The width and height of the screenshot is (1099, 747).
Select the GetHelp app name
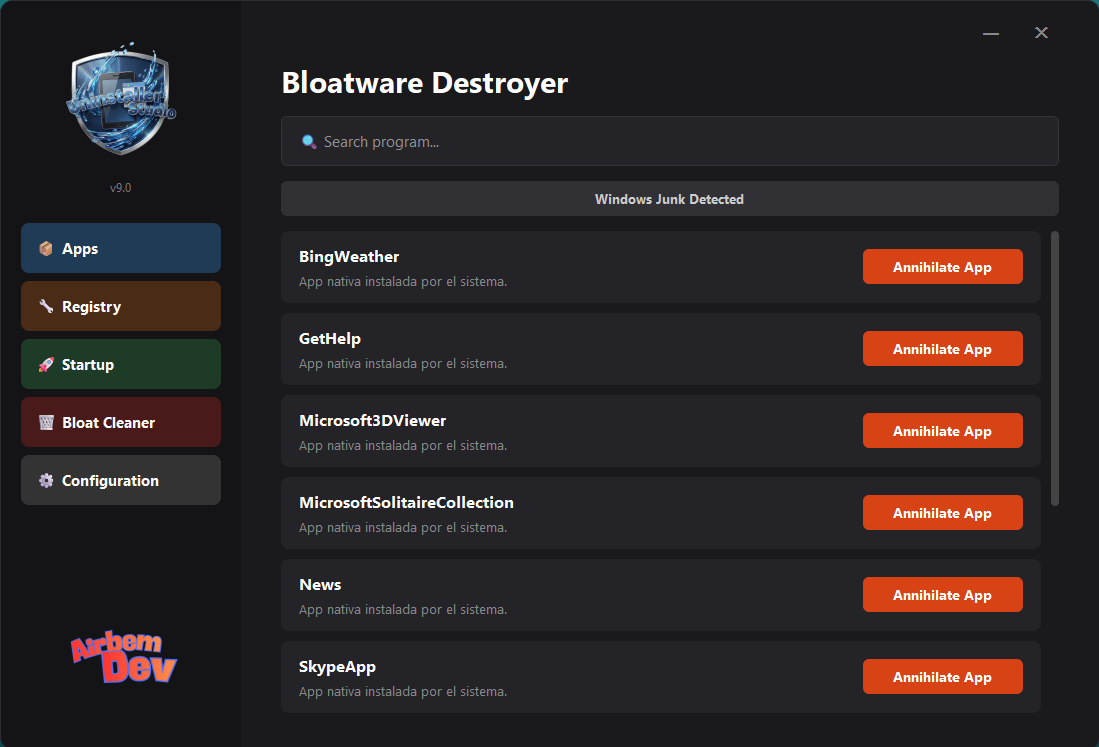point(329,339)
